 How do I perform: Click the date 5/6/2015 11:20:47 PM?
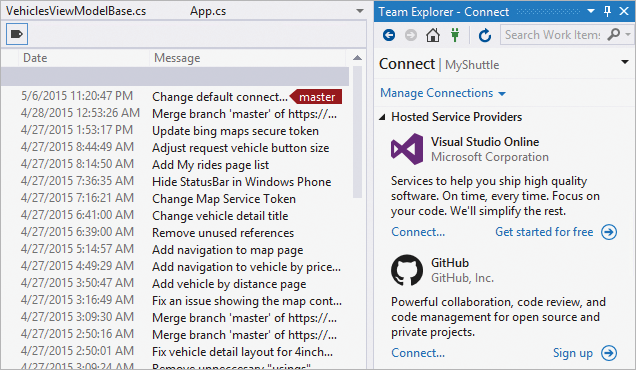[x=77, y=96]
